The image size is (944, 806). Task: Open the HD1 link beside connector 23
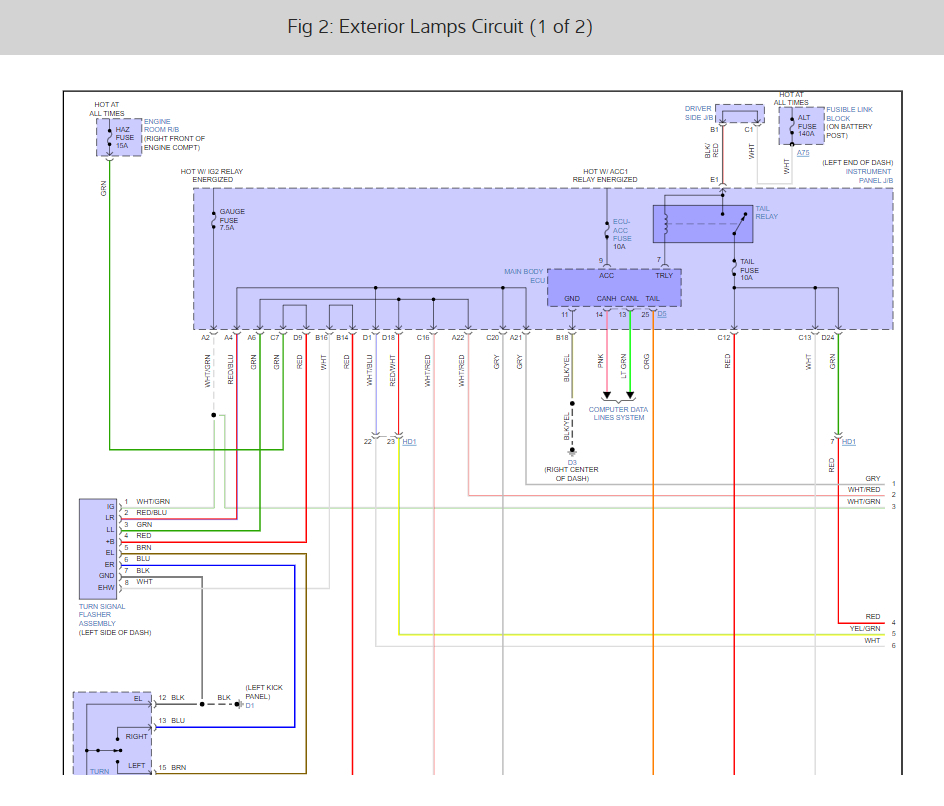click(x=408, y=441)
